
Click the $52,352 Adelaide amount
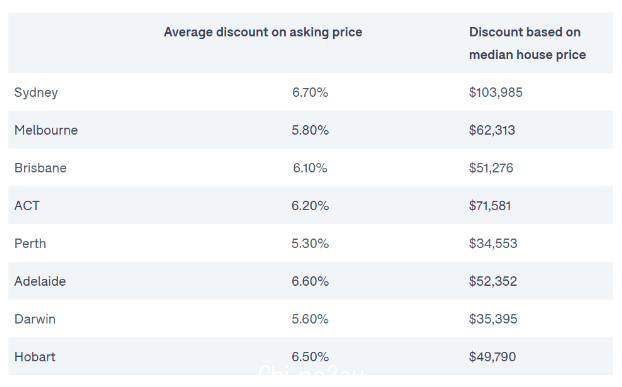coord(493,281)
